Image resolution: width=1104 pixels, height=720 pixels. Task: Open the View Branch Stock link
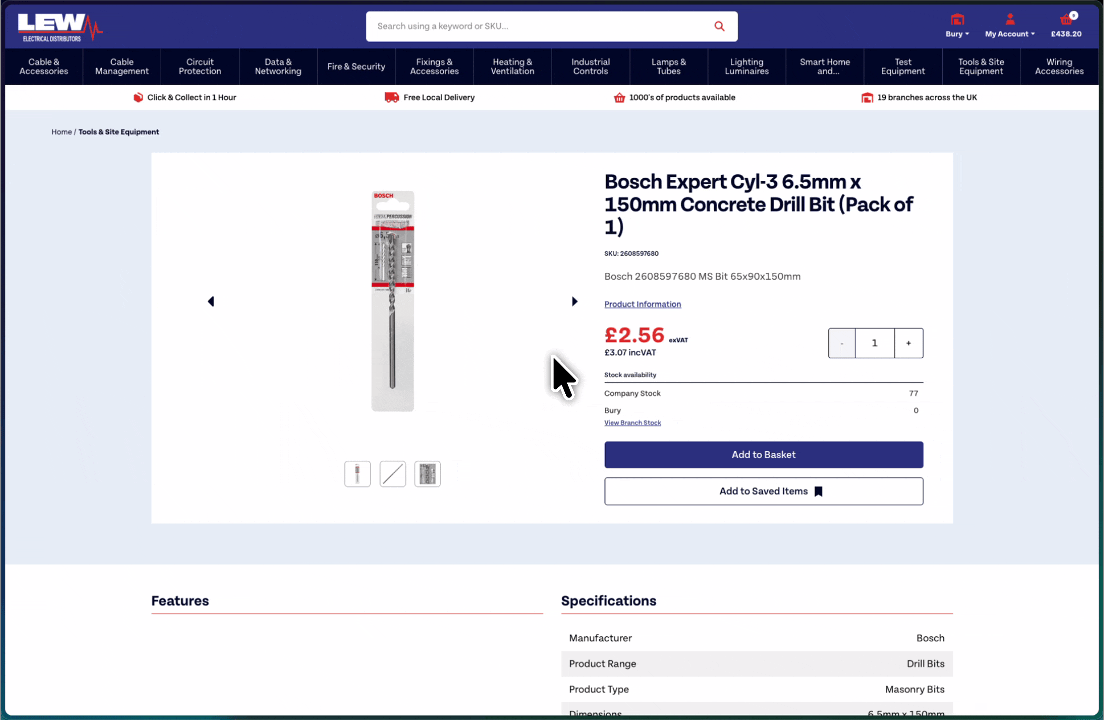(x=632, y=423)
